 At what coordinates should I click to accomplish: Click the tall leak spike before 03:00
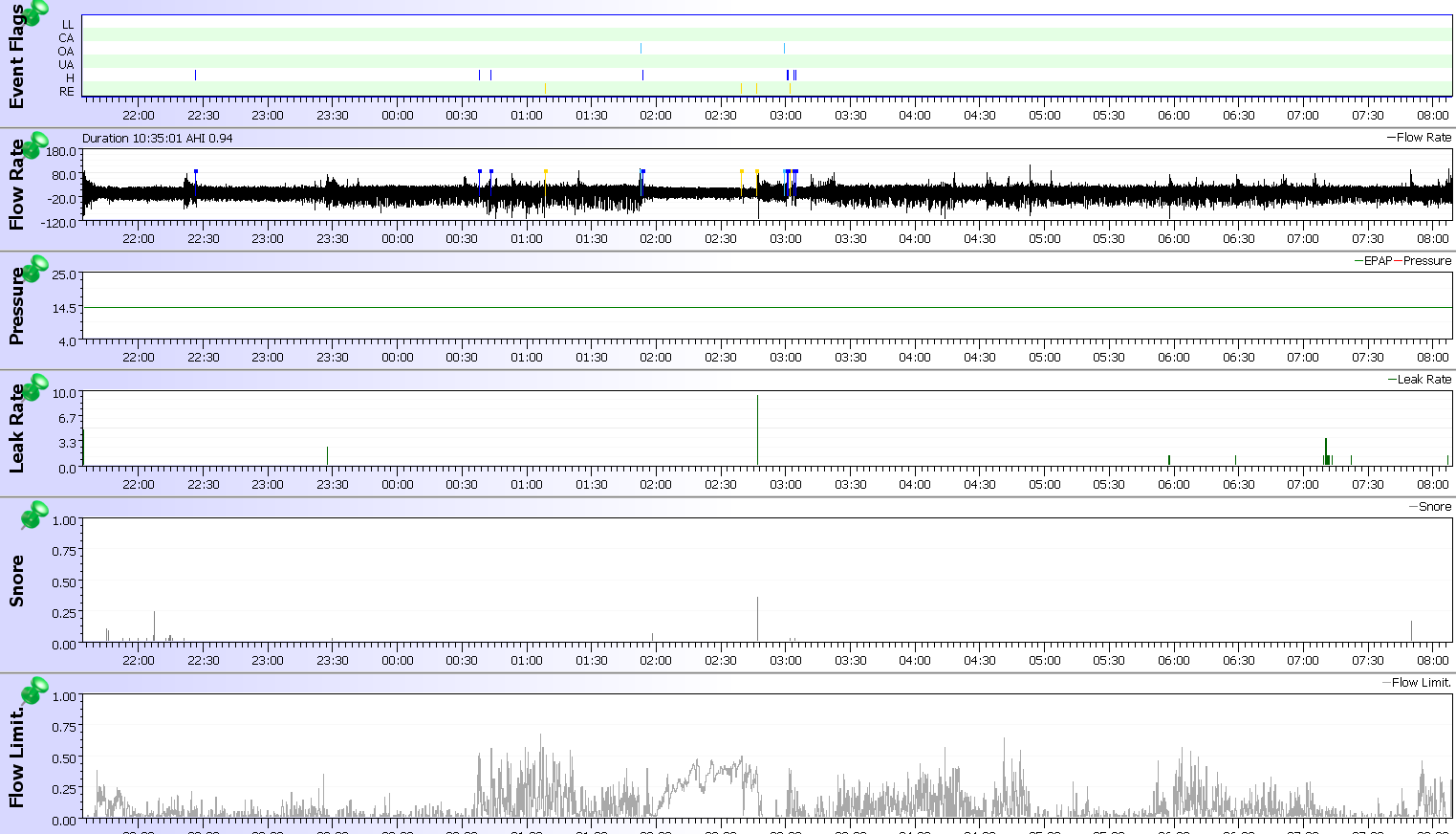click(x=757, y=429)
